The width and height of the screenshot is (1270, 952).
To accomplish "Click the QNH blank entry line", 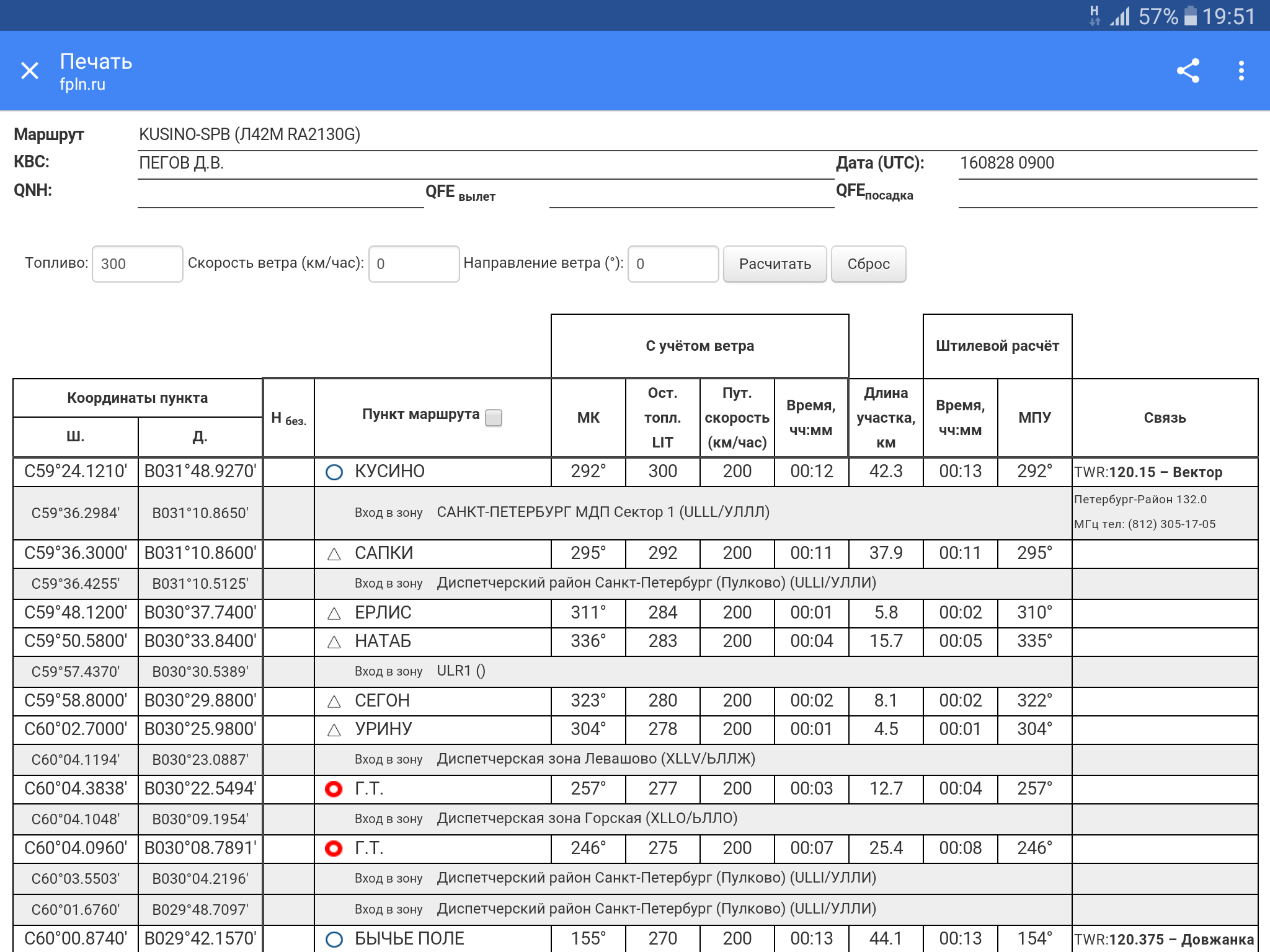I will coord(280,197).
